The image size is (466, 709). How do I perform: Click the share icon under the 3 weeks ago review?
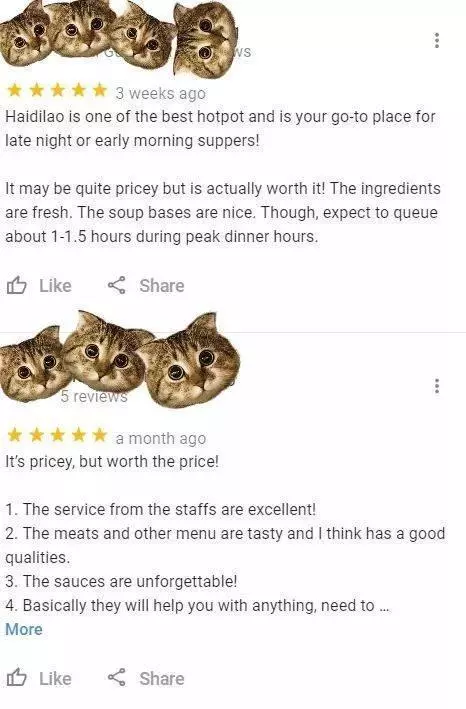point(117,285)
